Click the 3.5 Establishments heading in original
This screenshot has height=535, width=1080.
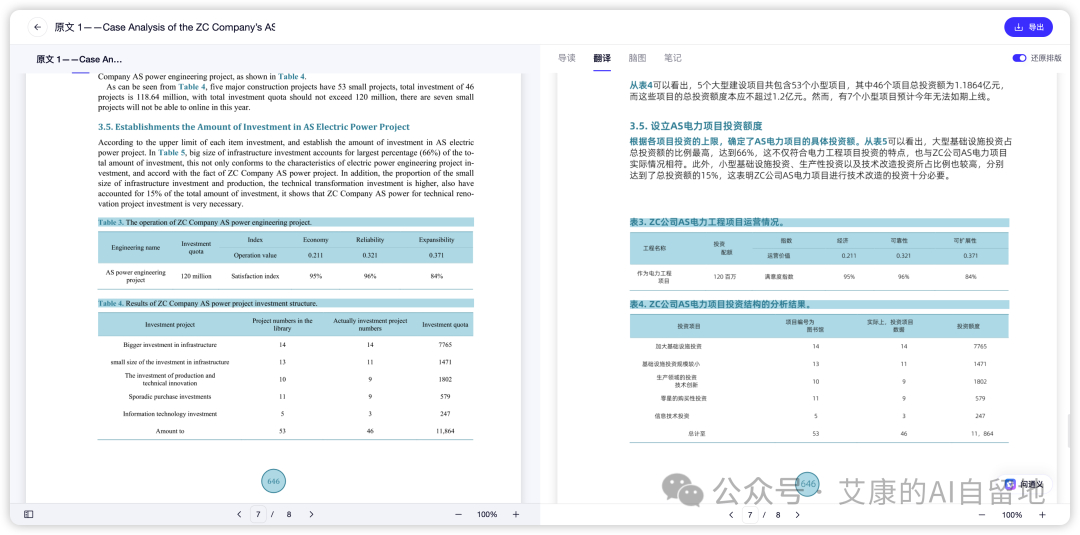point(254,127)
